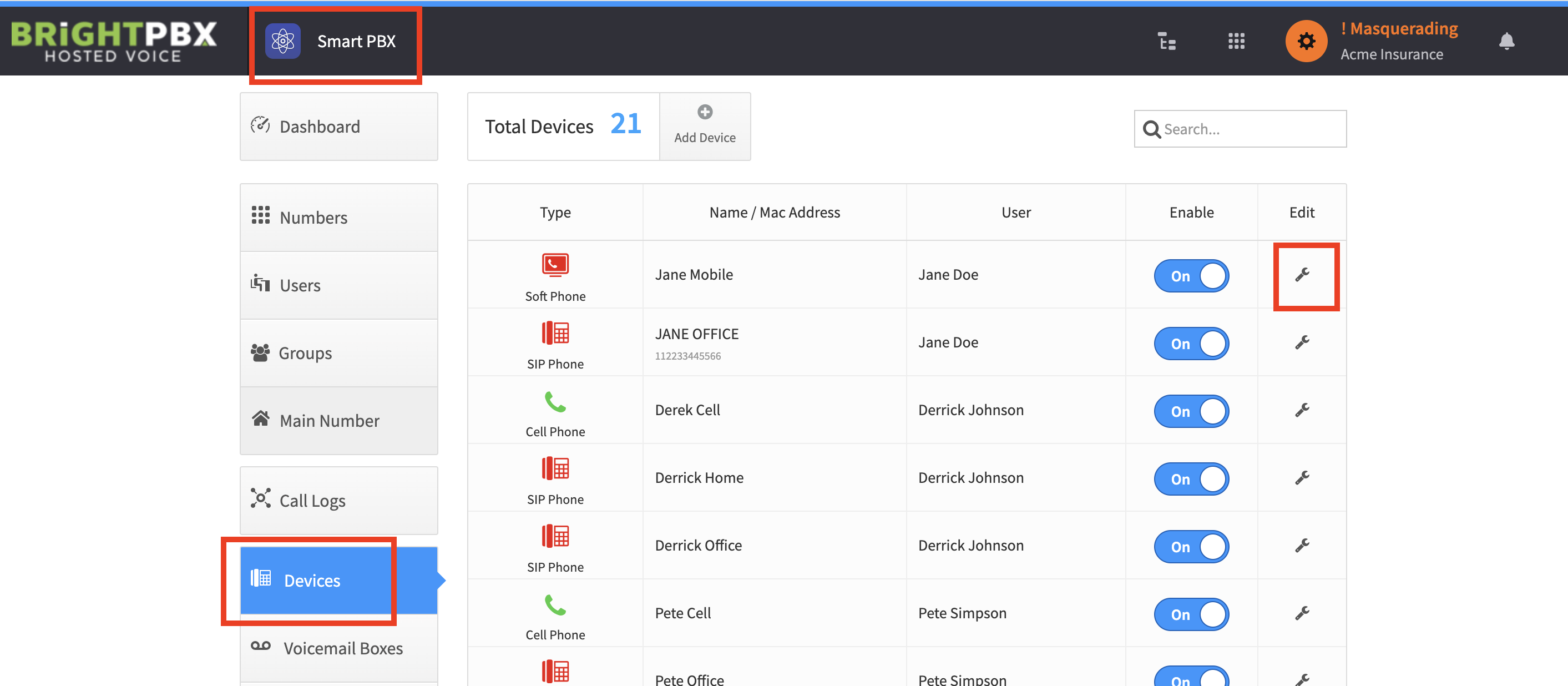
Task: Click SIP Phone icon for JANE OFFICE
Action: (x=555, y=333)
